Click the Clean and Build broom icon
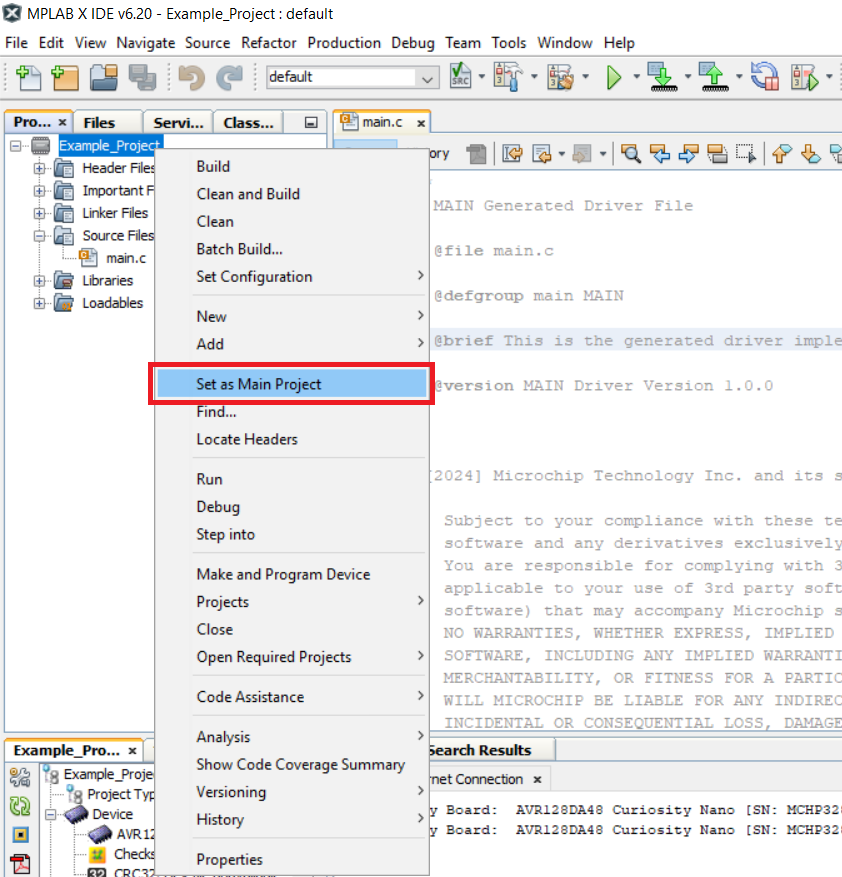 pyautogui.click(x=561, y=77)
